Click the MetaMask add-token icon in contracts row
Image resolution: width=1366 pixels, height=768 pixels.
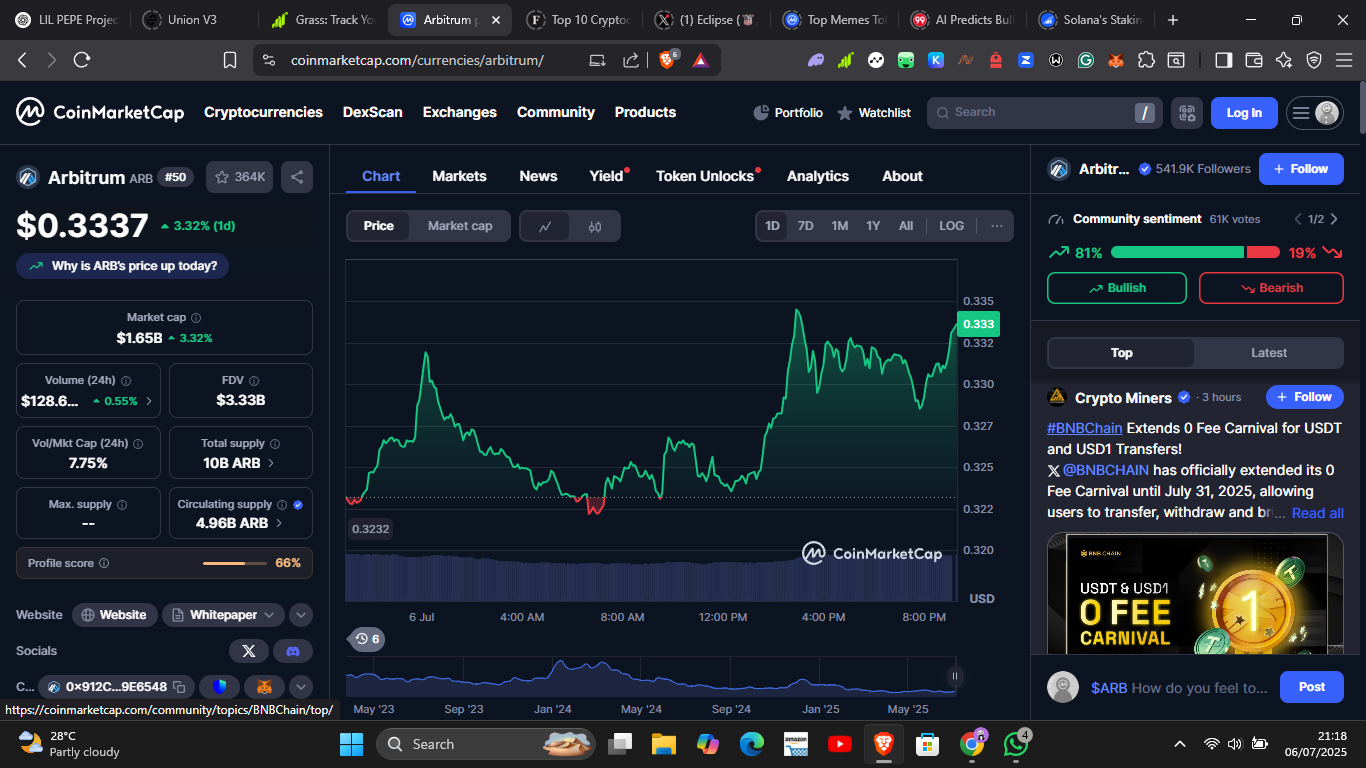click(x=264, y=687)
